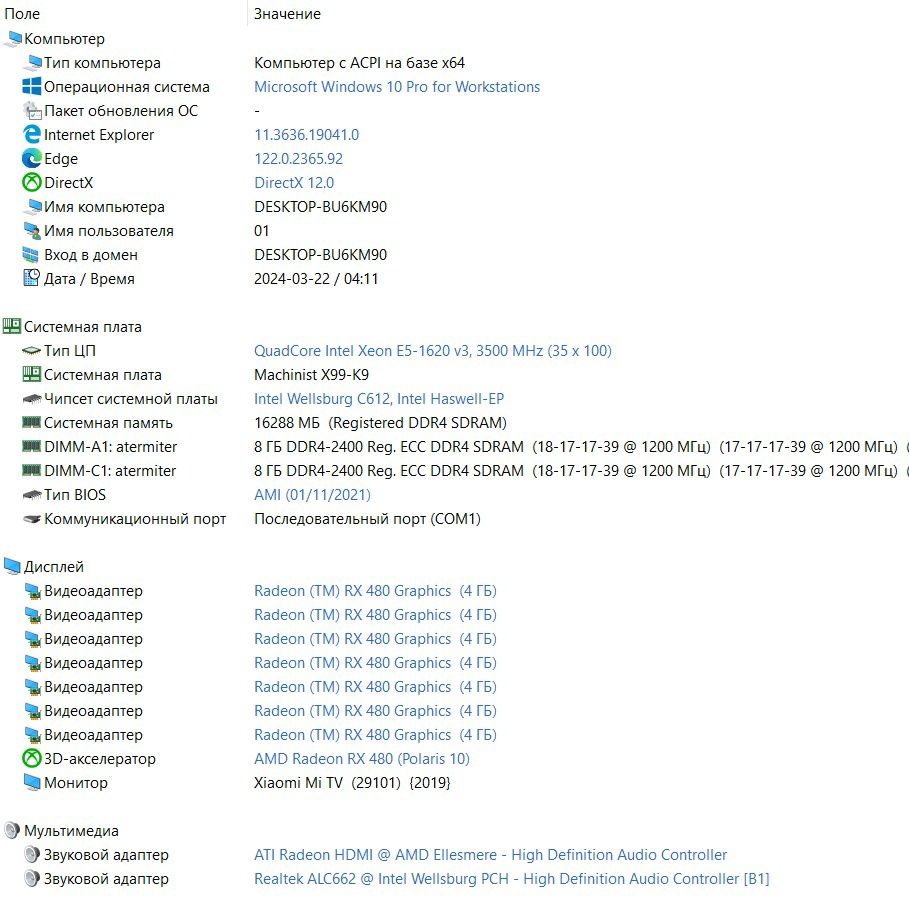
Task: Open the AMD Radeon RX 480 (Polaris 10) link
Action: click(x=362, y=758)
